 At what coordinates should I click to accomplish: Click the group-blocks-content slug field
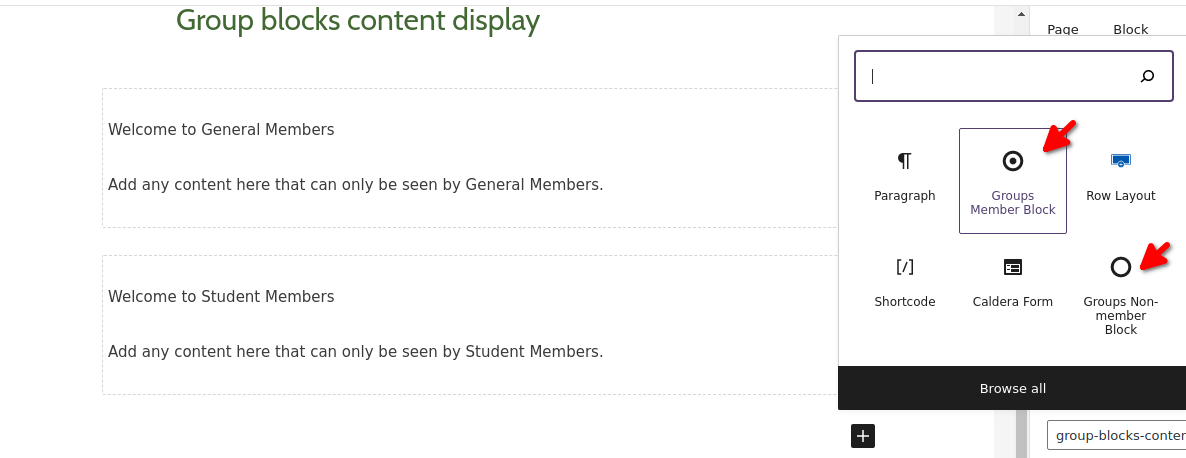click(1116, 435)
